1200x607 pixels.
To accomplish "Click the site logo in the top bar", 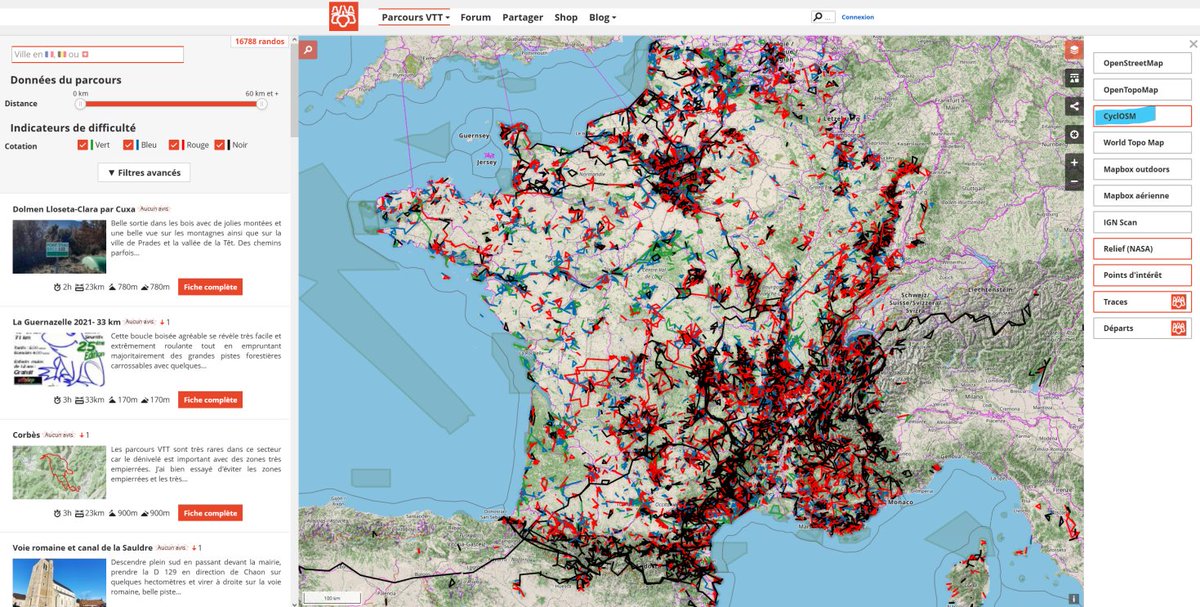I will [x=343, y=16].
